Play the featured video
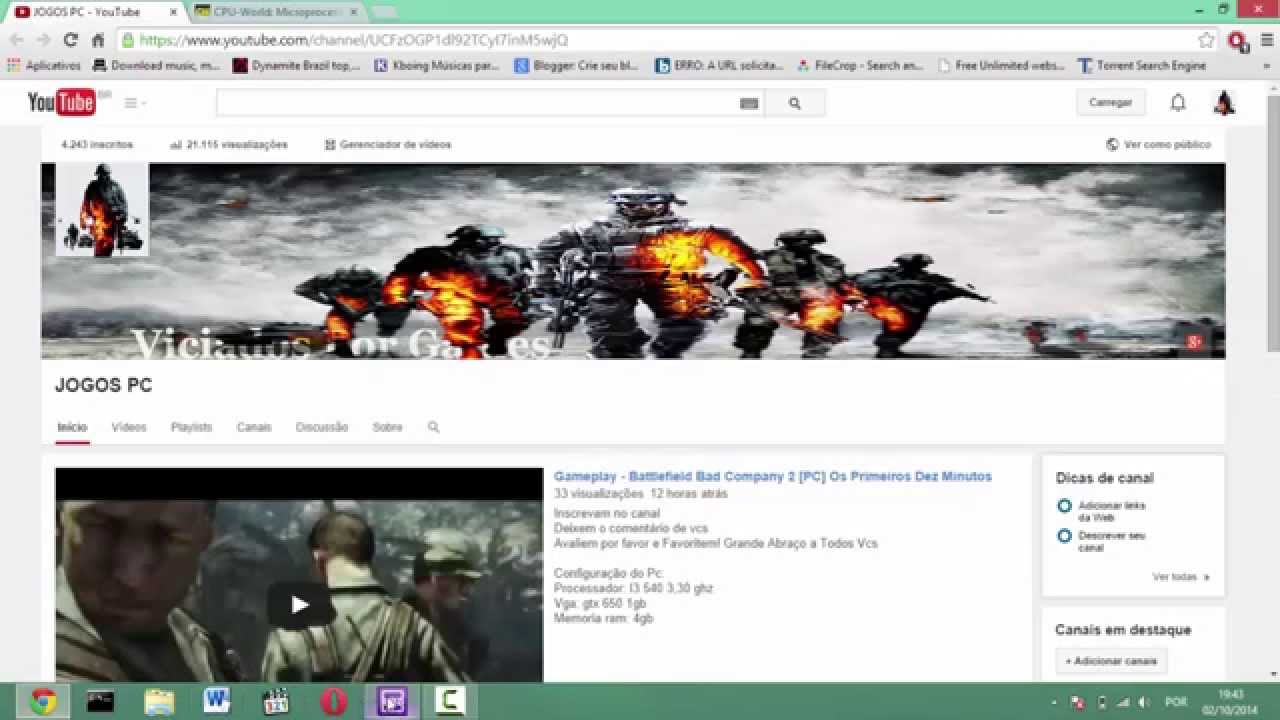 pyautogui.click(x=299, y=604)
